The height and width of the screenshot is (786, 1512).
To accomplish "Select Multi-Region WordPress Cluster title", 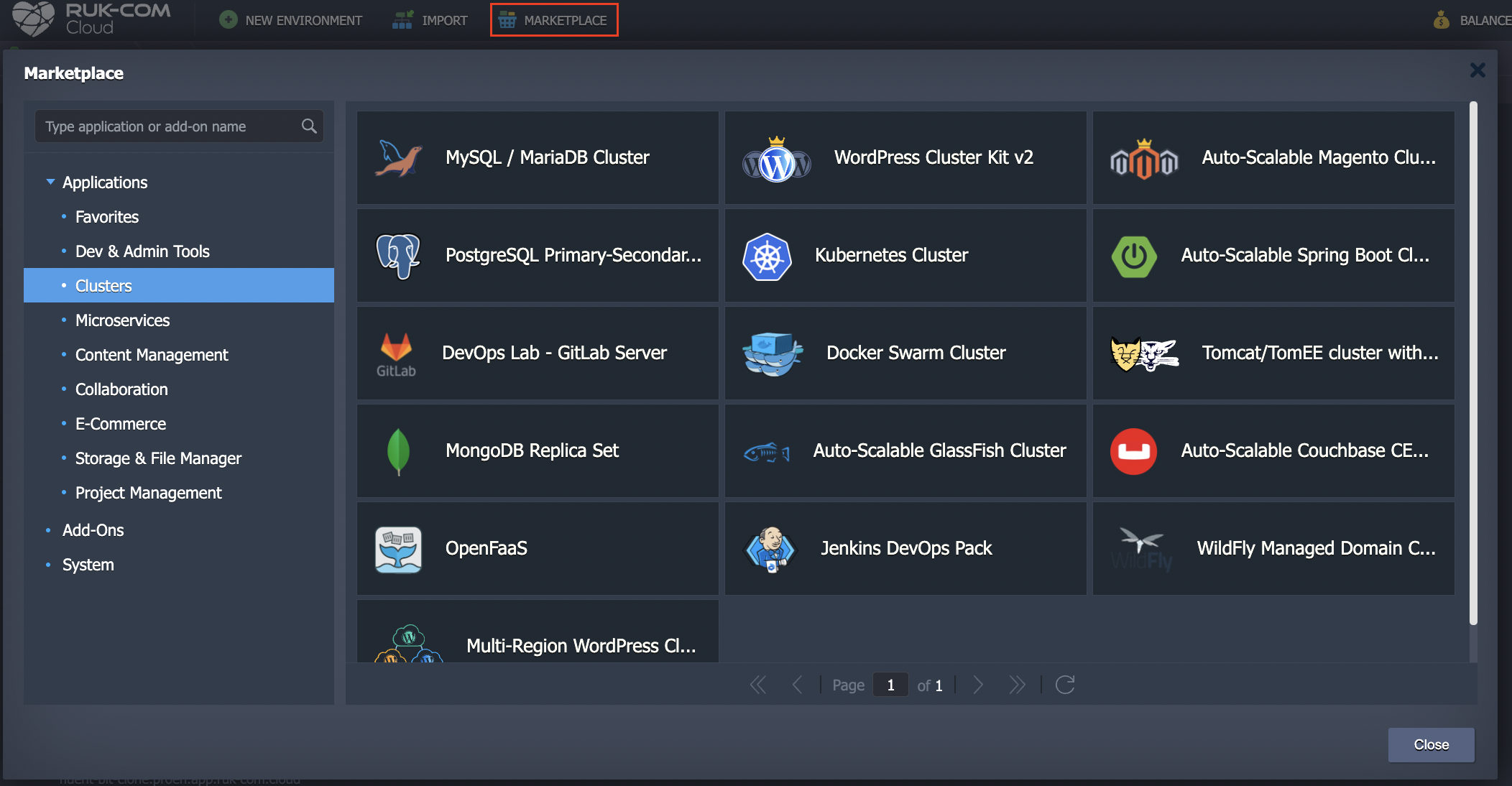I will (581, 646).
